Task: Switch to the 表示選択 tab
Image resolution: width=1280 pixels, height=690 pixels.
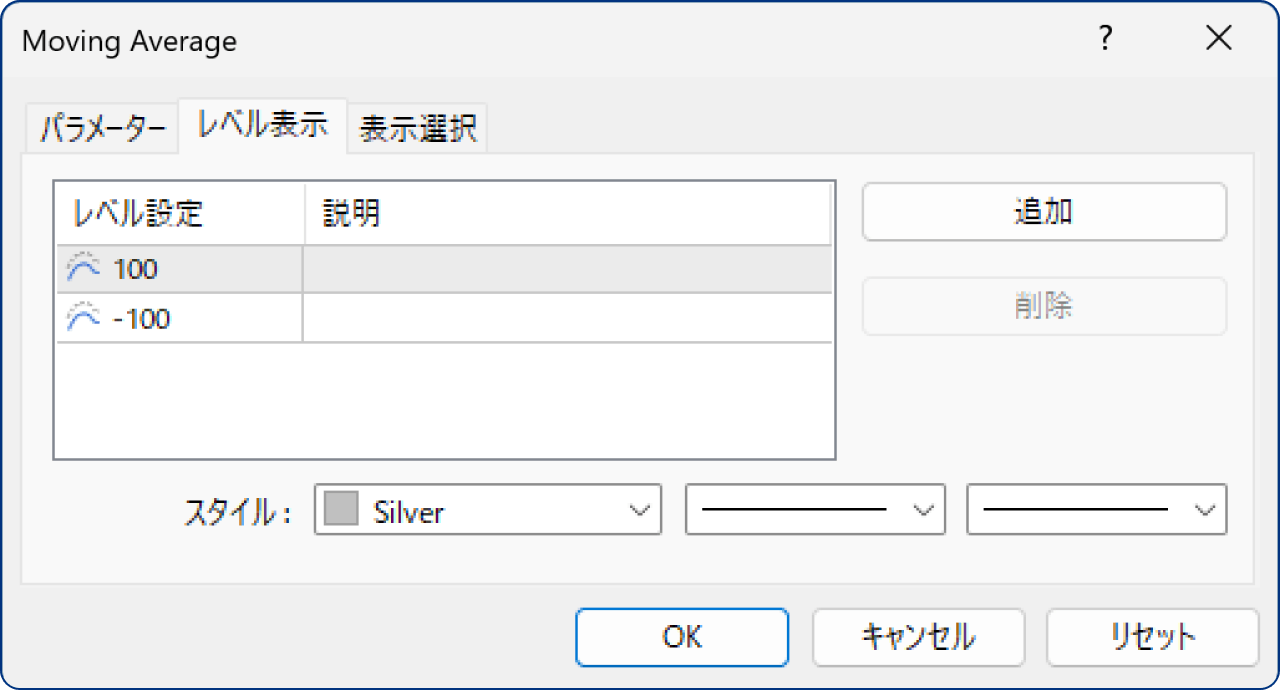Action: point(417,127)
